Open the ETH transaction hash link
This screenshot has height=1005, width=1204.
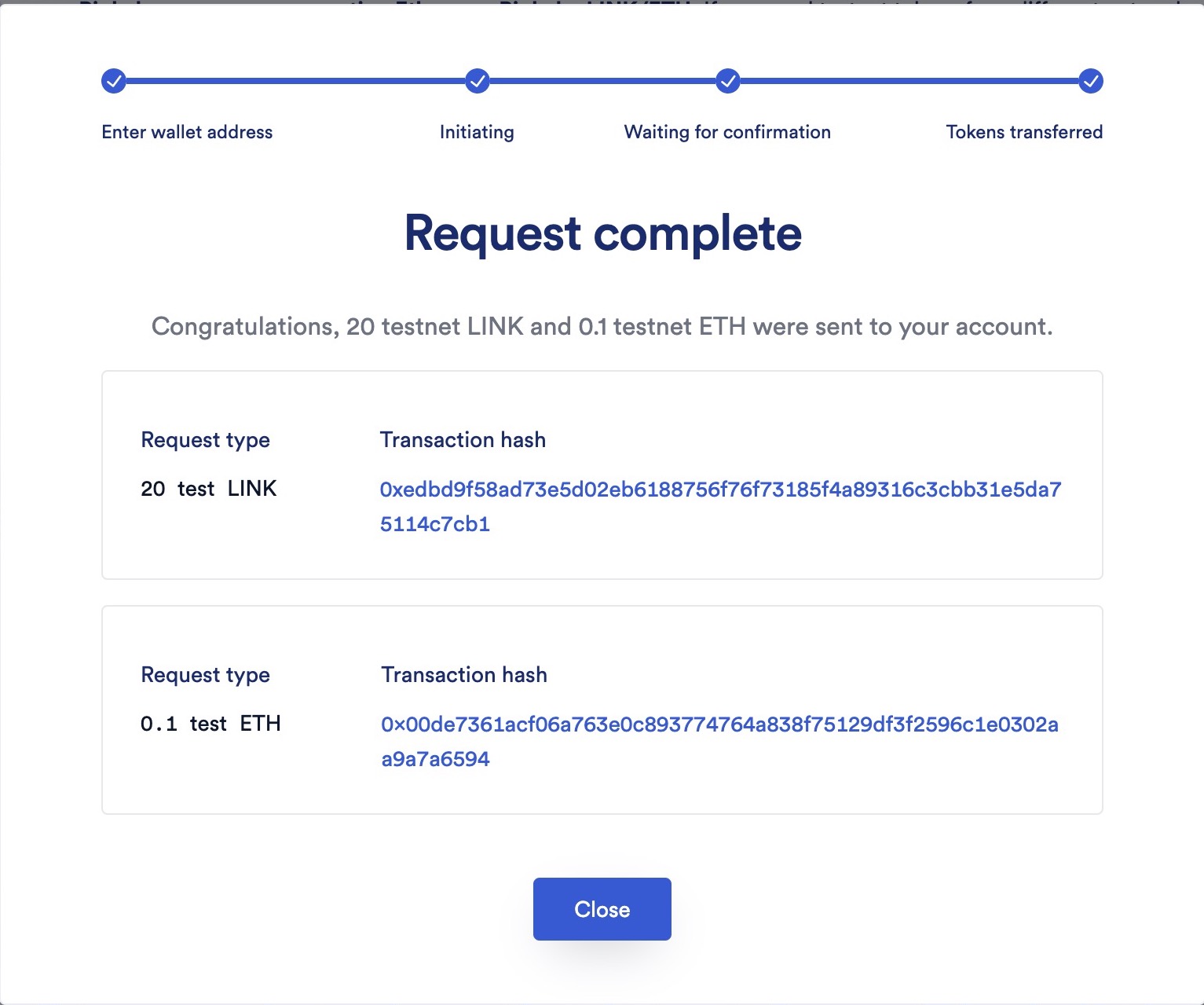tap(719, 724)
